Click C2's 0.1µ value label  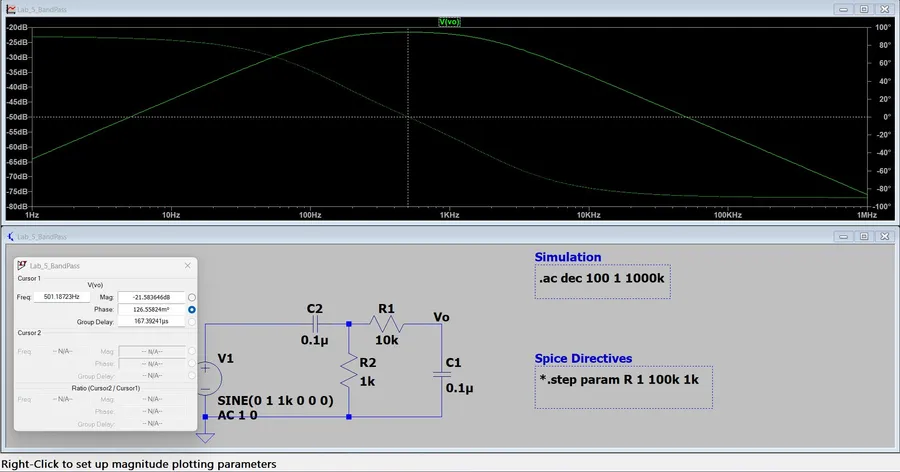click(x=315, y=341)
